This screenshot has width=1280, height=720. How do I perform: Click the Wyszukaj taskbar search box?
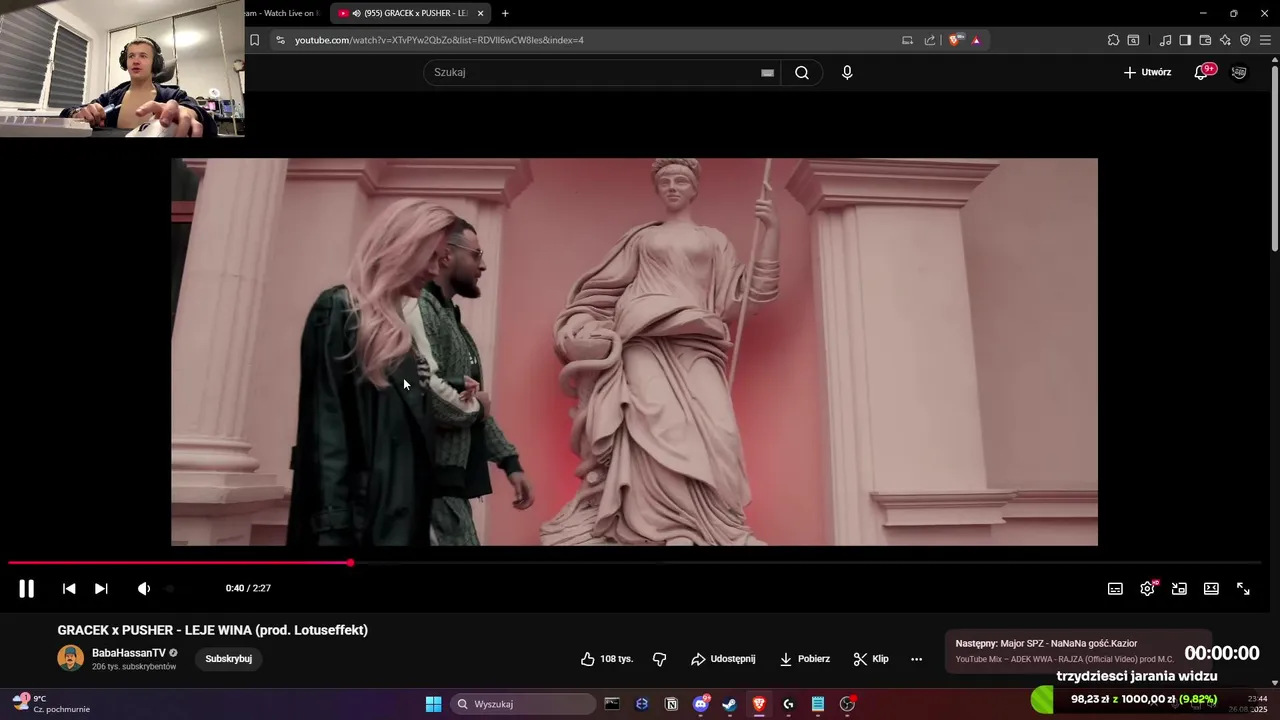[522, 704]
